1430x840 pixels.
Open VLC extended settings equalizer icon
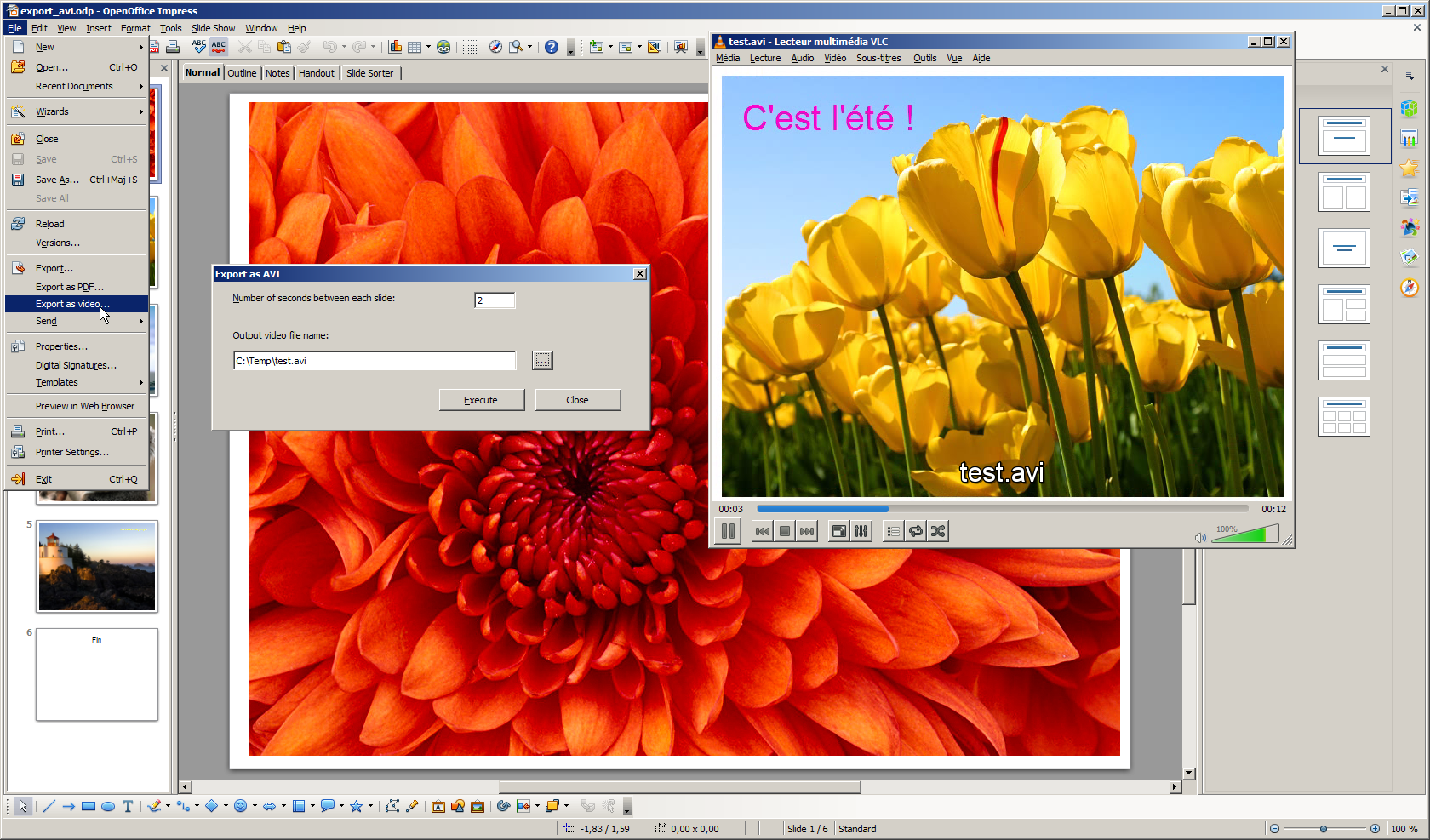[861, 531]
